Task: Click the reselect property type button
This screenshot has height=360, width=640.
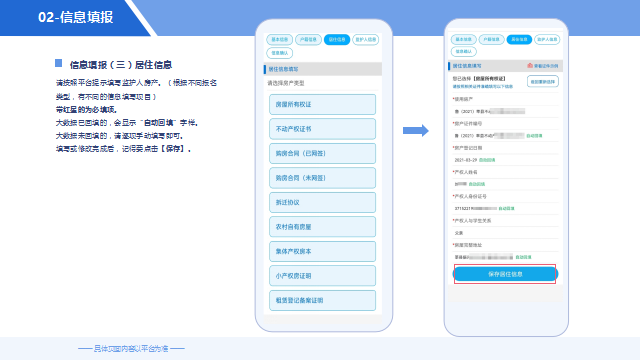Action: click(542, 82)
